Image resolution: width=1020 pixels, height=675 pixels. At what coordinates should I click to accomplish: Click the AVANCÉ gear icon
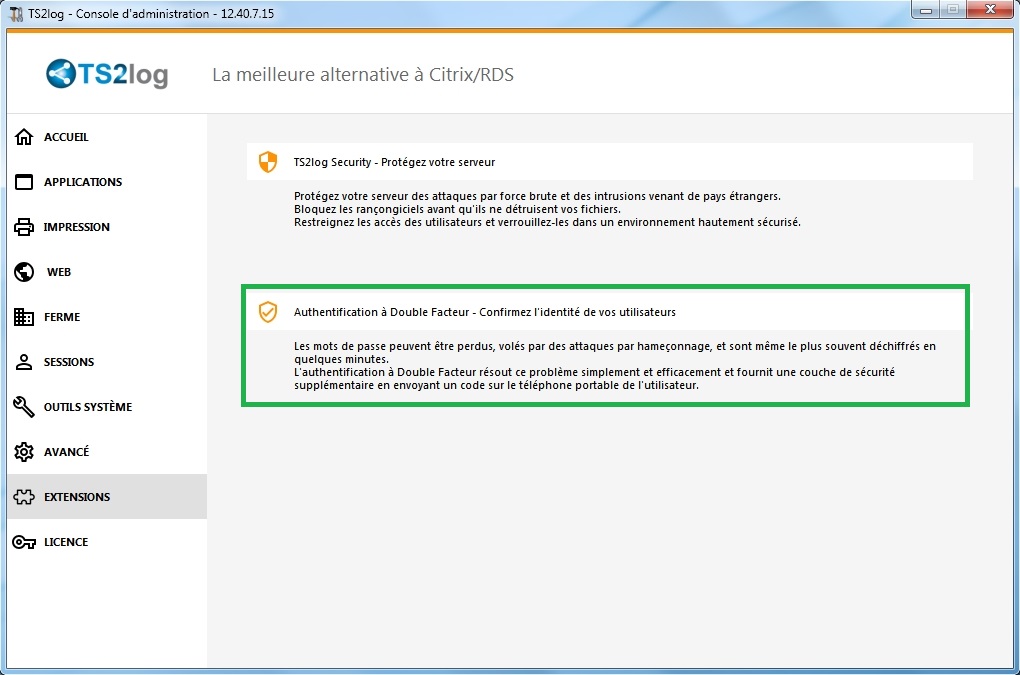click(x=24, y=452)
